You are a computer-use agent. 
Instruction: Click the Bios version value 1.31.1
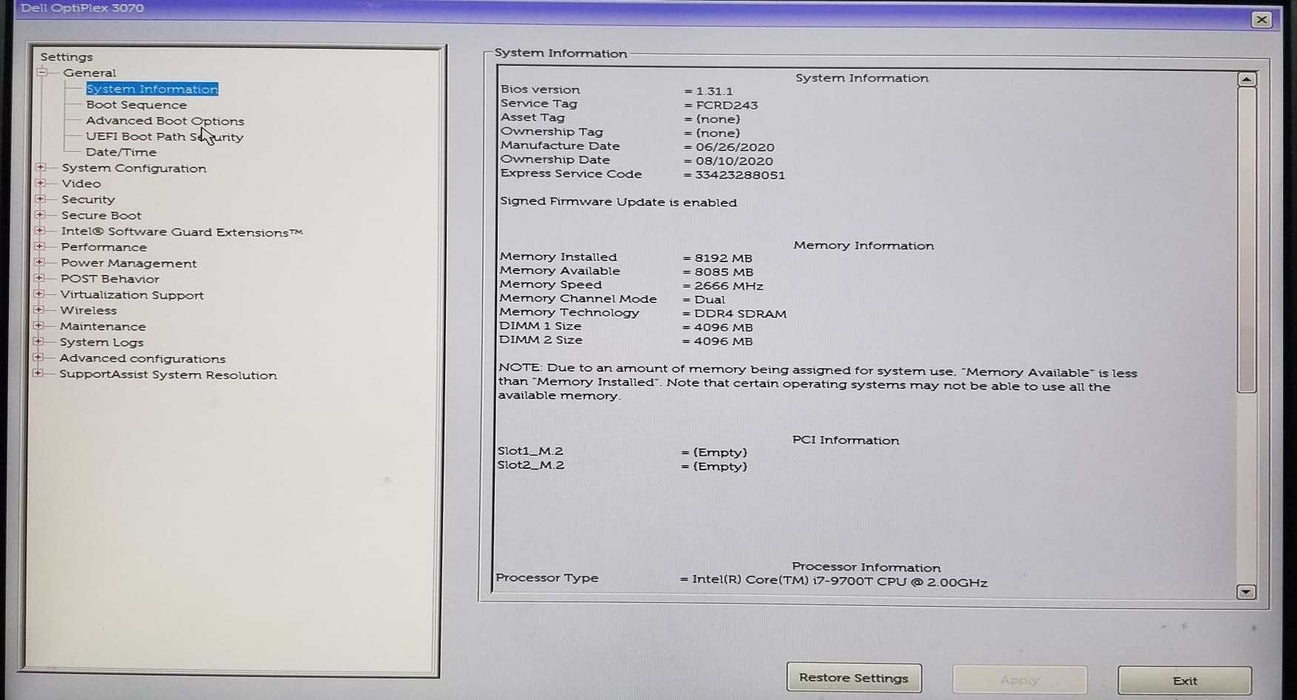tap(714, 91)
